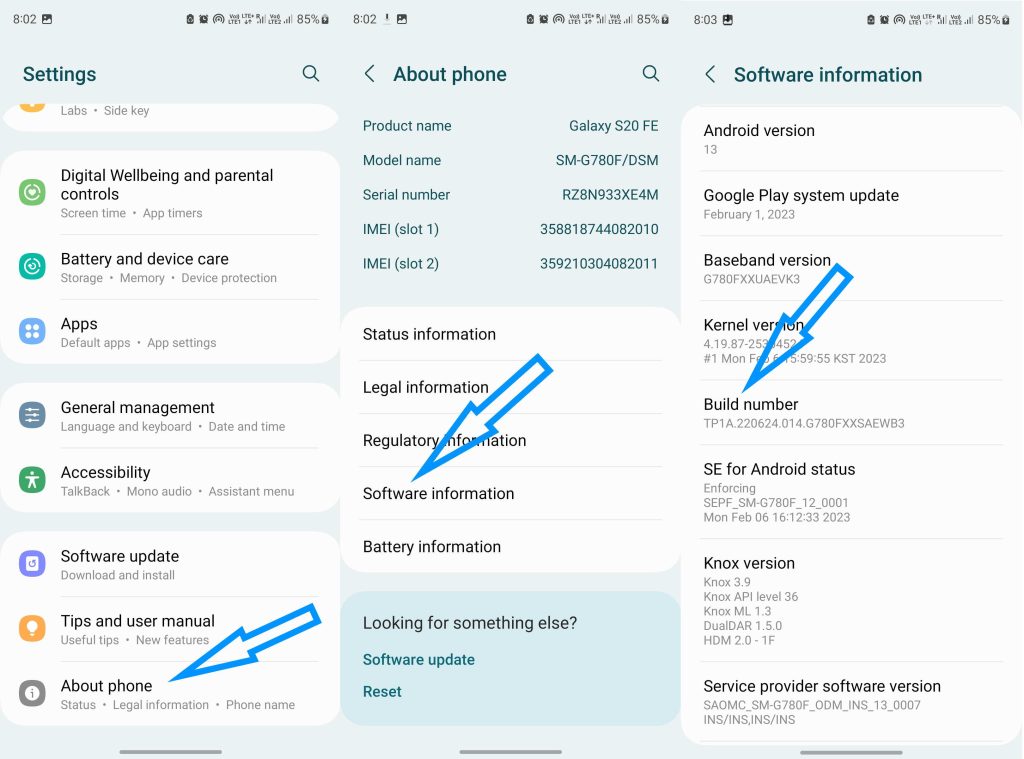Tap the 8:03 clock in status bar
1024x759 pixels.
(x=705, y=20)
